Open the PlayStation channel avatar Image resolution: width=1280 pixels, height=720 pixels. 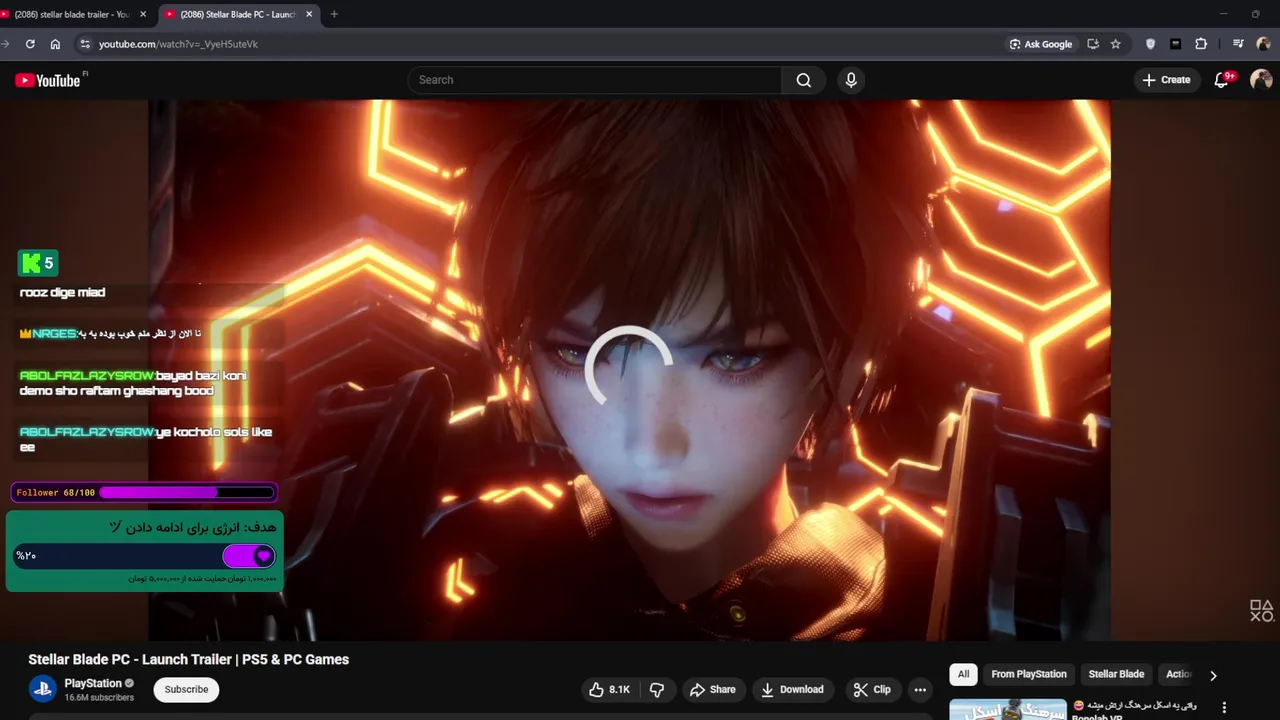click(42, 689)
